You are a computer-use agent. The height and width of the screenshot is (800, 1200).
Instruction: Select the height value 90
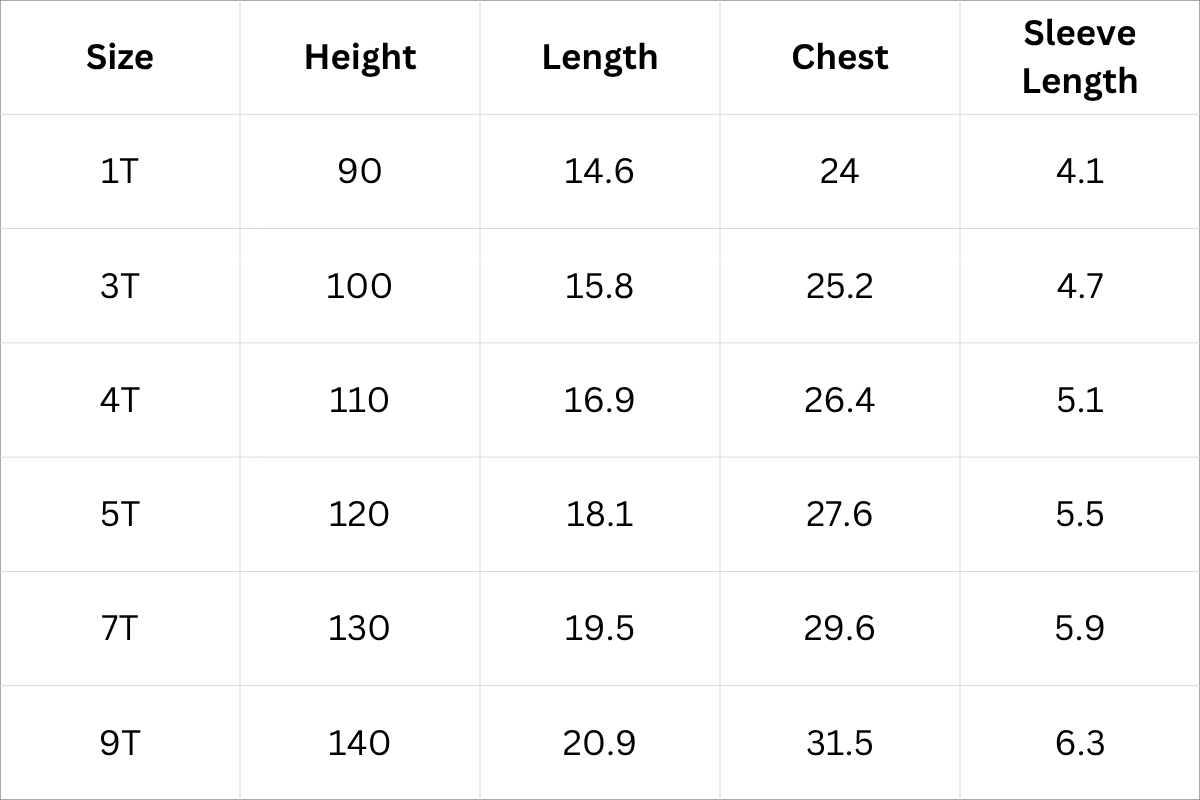360,171
